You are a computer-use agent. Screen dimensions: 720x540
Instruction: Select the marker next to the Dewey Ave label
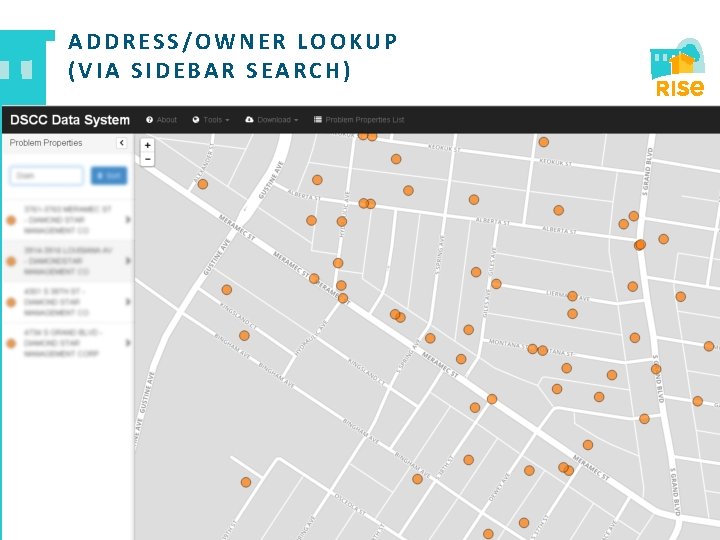(529, 470)
